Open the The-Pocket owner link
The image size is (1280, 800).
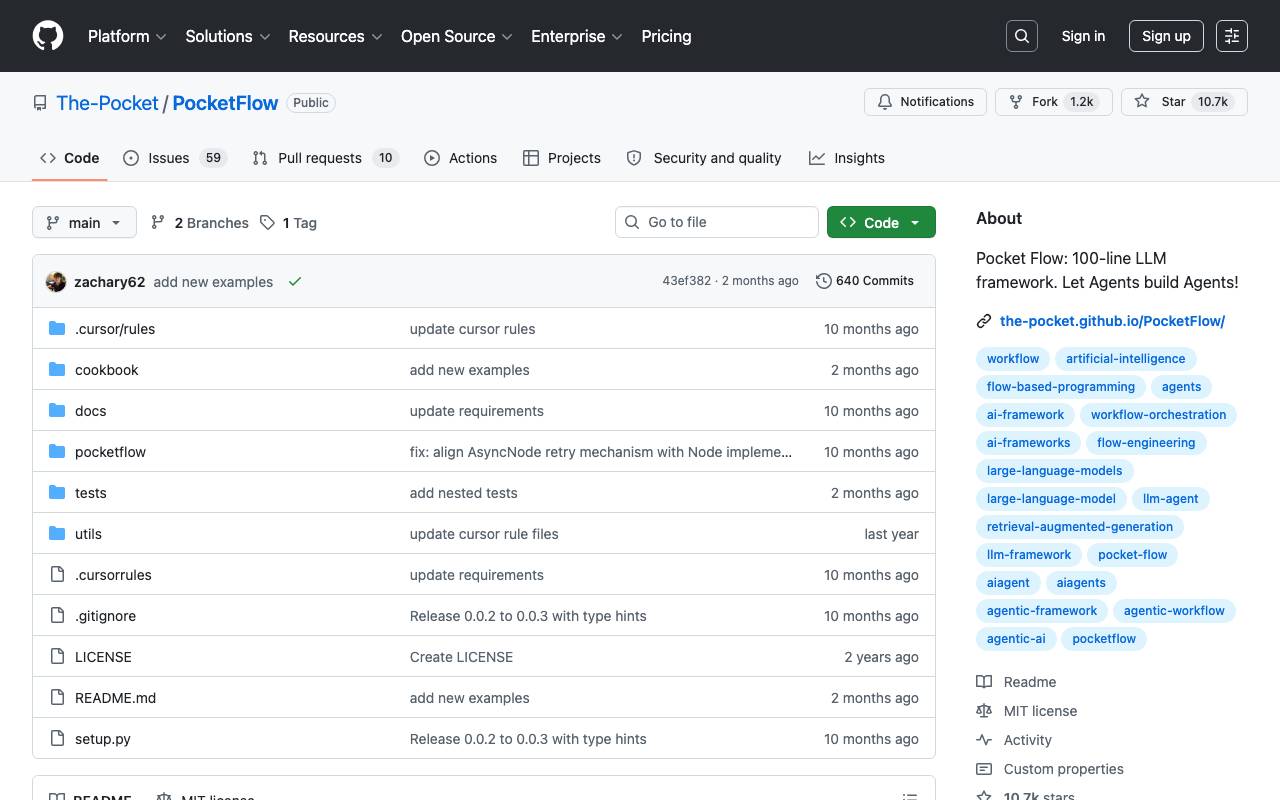pyautogui.click(x=108, y=103)
